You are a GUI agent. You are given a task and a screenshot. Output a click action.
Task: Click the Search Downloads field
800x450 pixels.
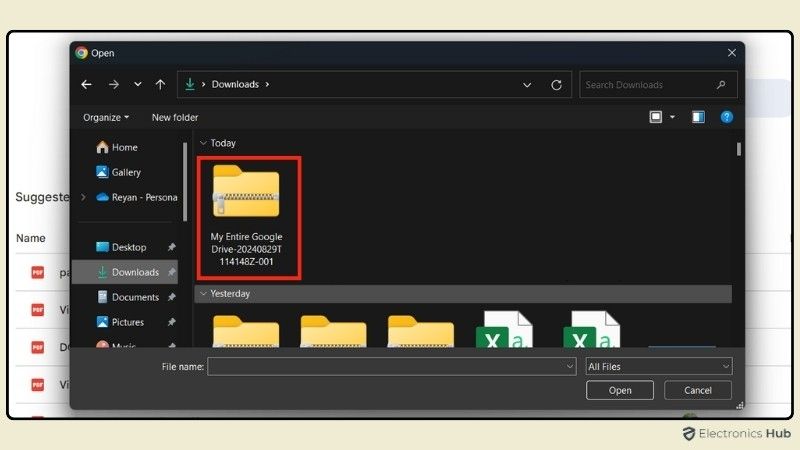tap(658, 85)
